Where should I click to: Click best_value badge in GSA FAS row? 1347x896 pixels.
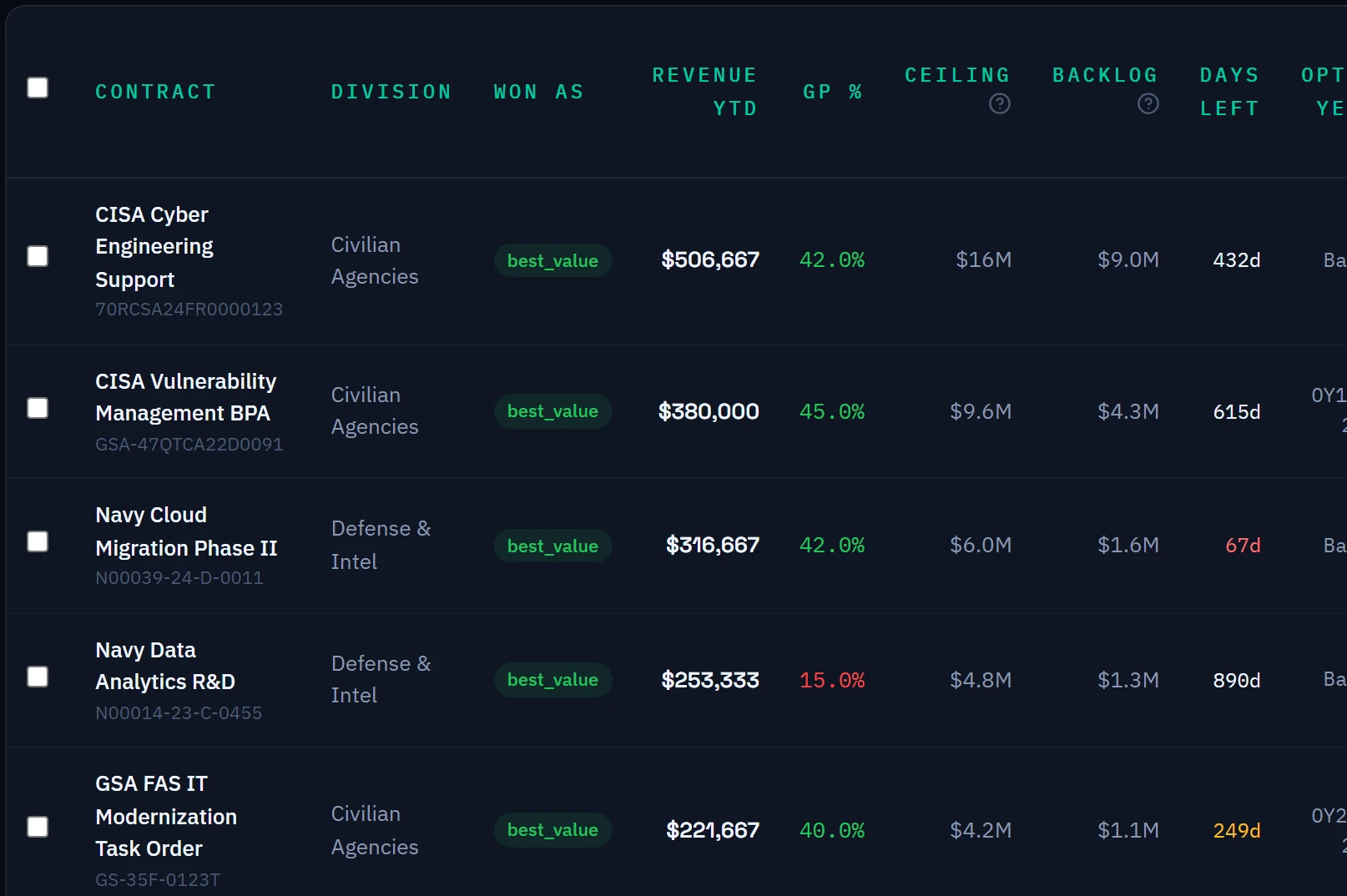point(552,830)
